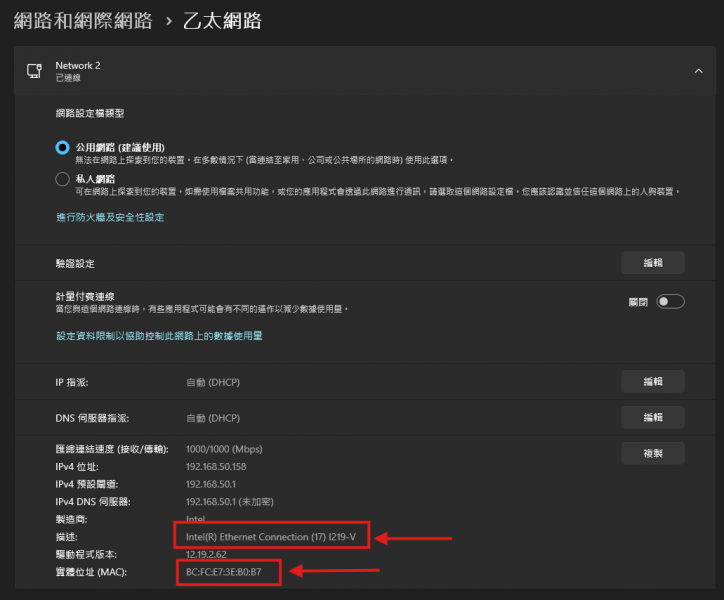Click Network 2 header text
The height and width of the screenshot is (600, 724).
[x=78, y=66]
